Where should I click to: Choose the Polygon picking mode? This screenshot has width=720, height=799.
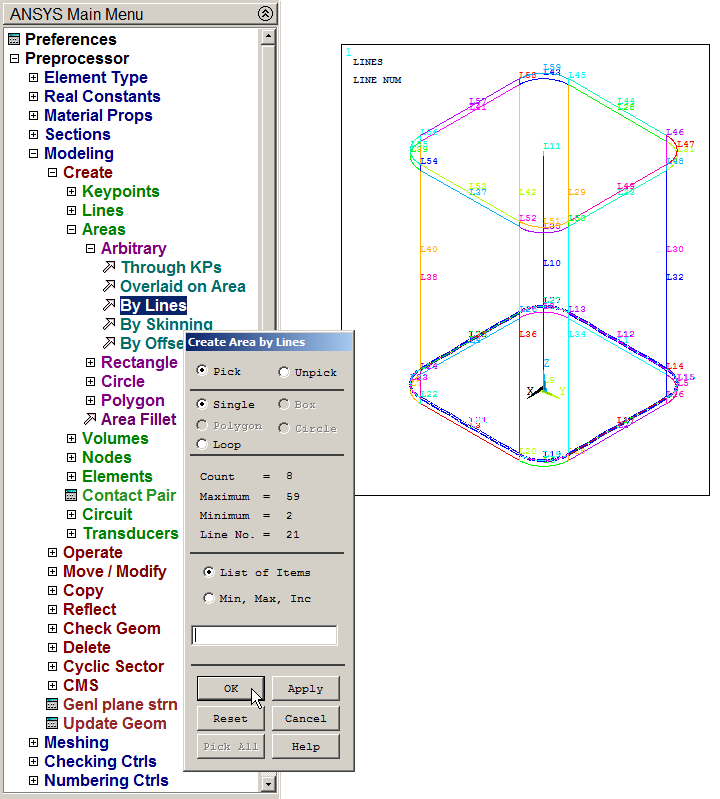click(202, 425)
